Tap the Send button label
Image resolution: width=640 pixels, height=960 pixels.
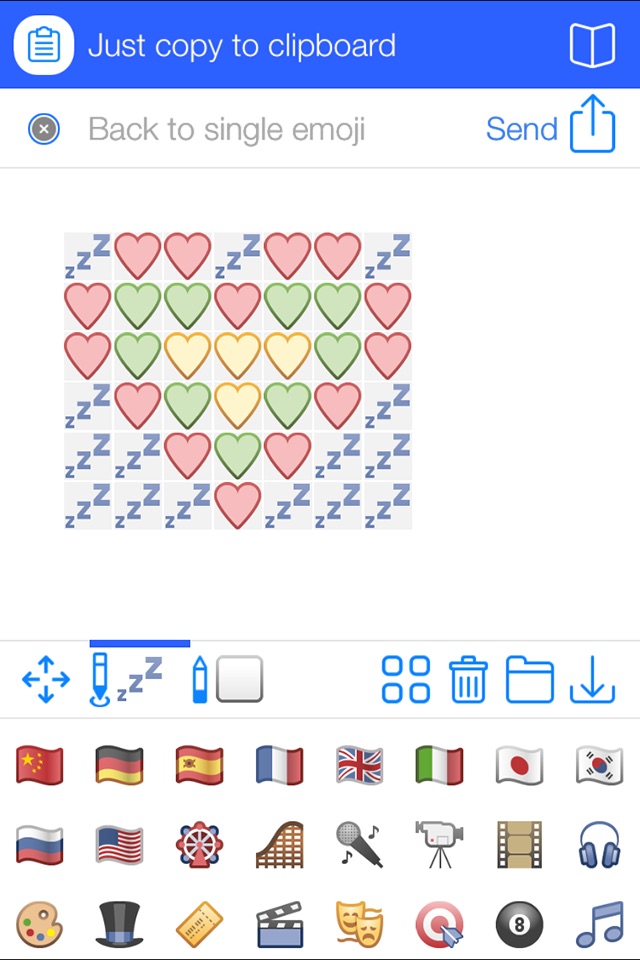[522, 129]
